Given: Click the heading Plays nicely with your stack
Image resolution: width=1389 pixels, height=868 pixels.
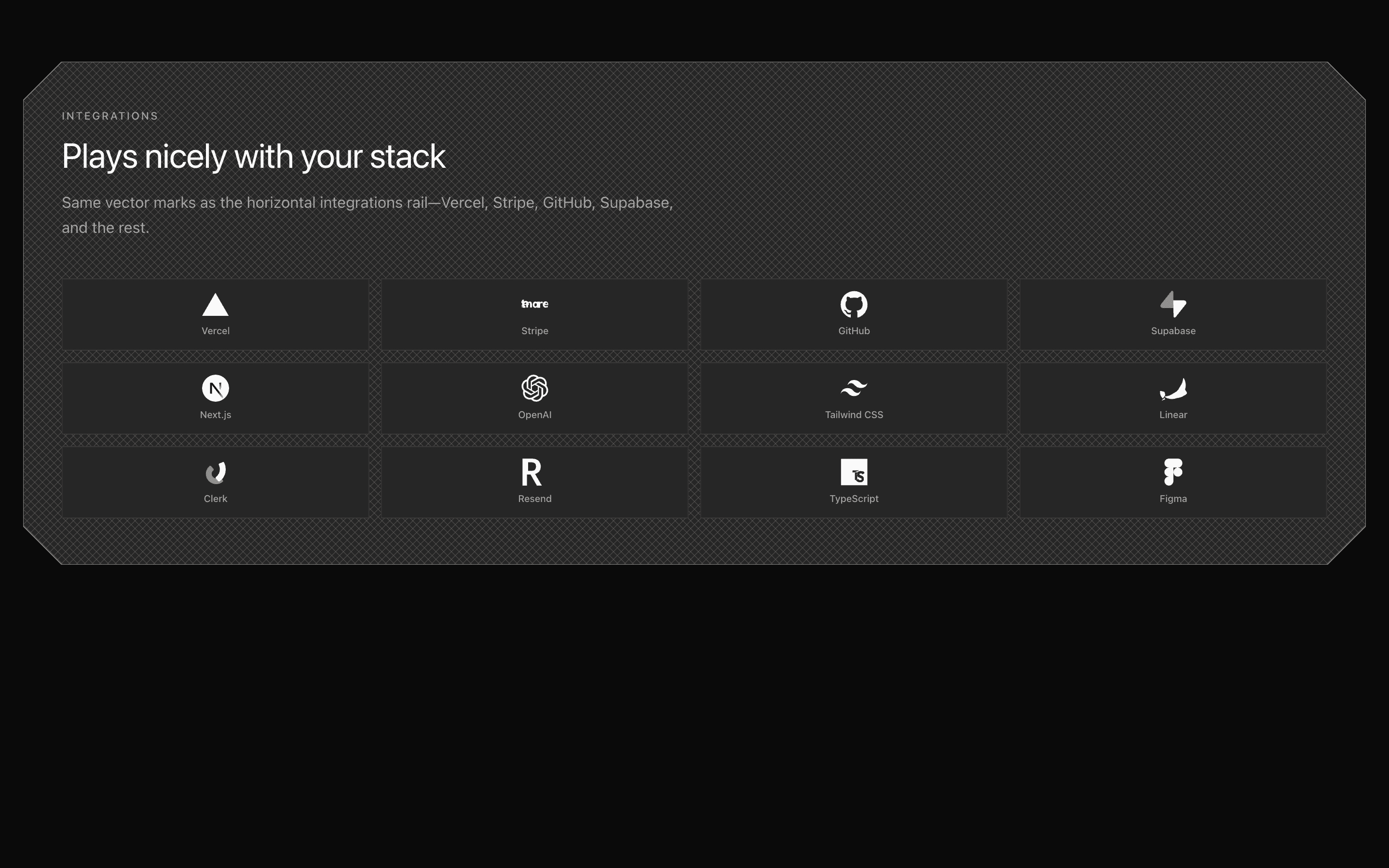Looking at the screenshot, I should (254, 156).
